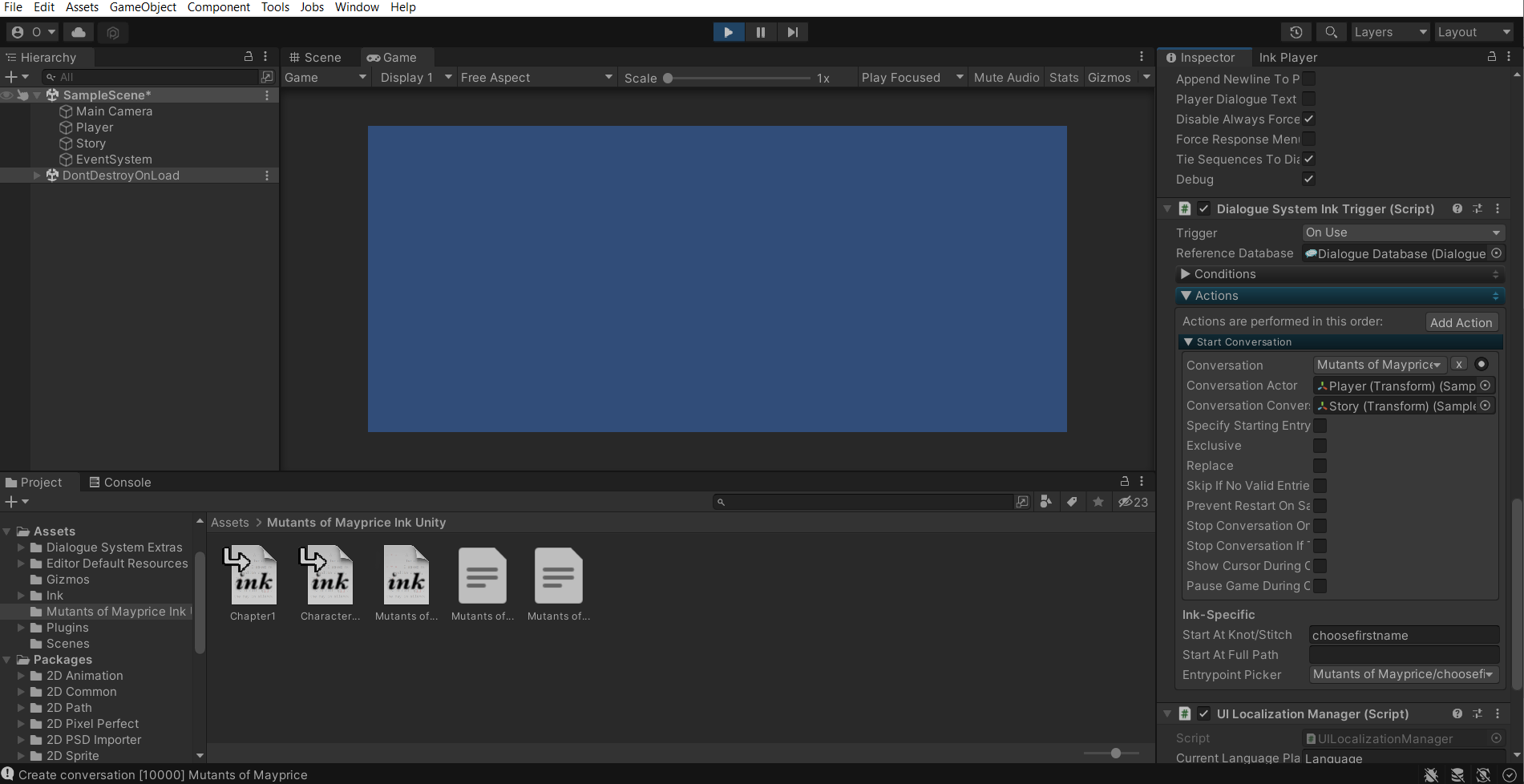The image size is (1524, 784).
Task: Enable the Exclusive checkbox
Action: pyautogui.click(x=1320, y=446)
